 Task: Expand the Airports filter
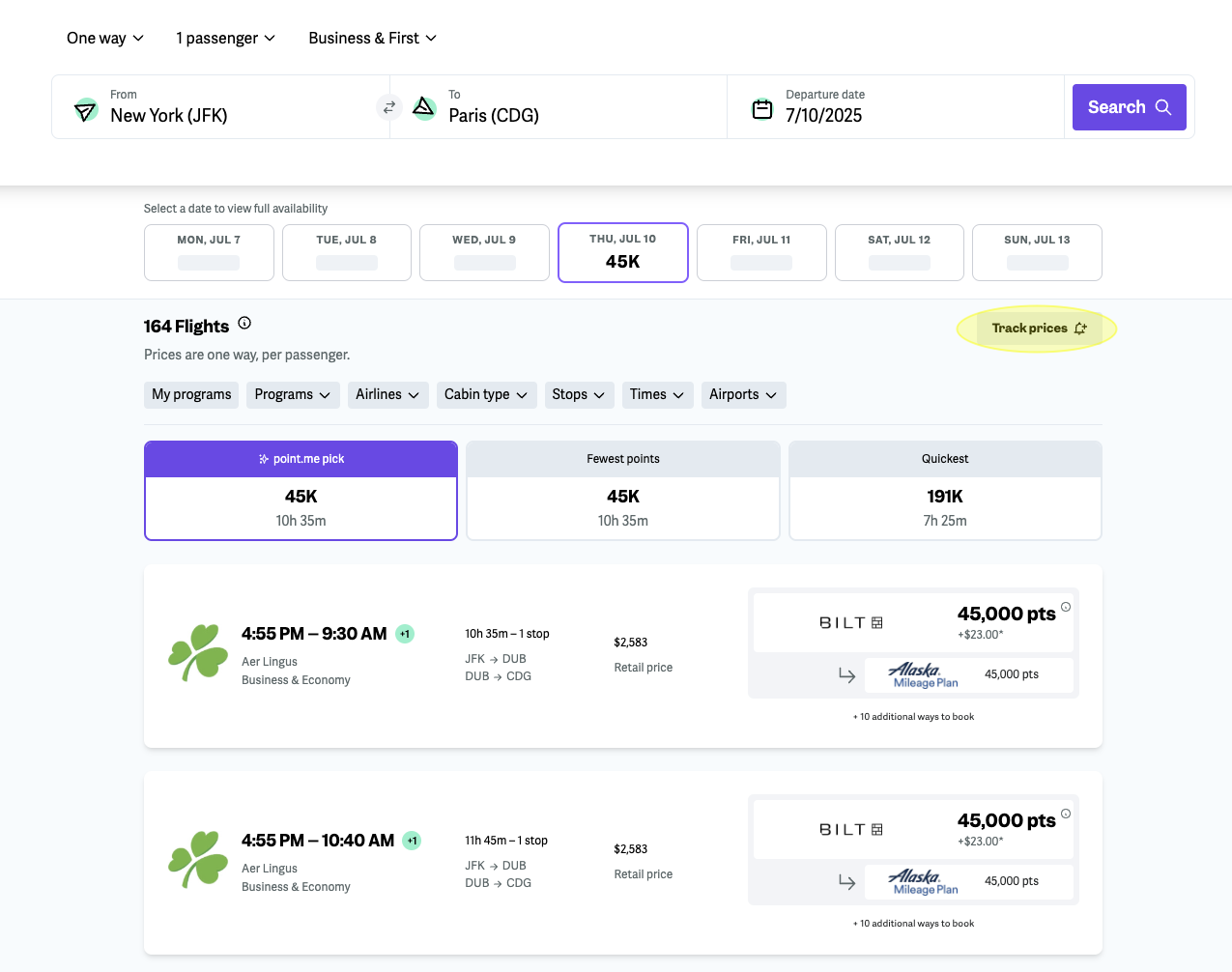tap(743, 394)
